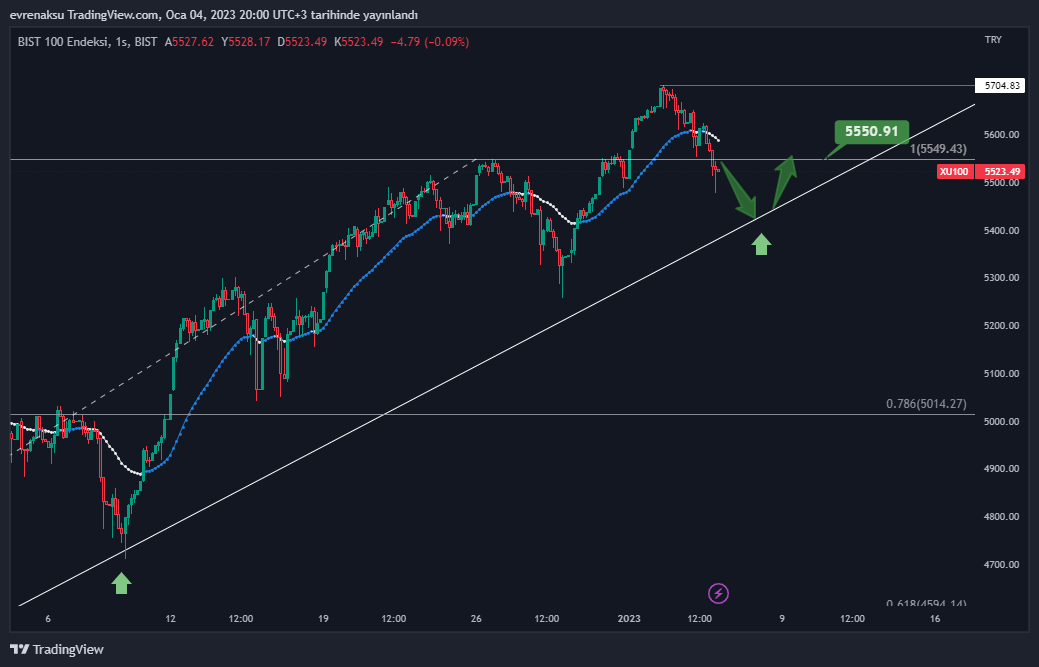This screenshot has width=1039, height=667.
Task: Click the open value A5527.62
Action: tap(190, 42)
